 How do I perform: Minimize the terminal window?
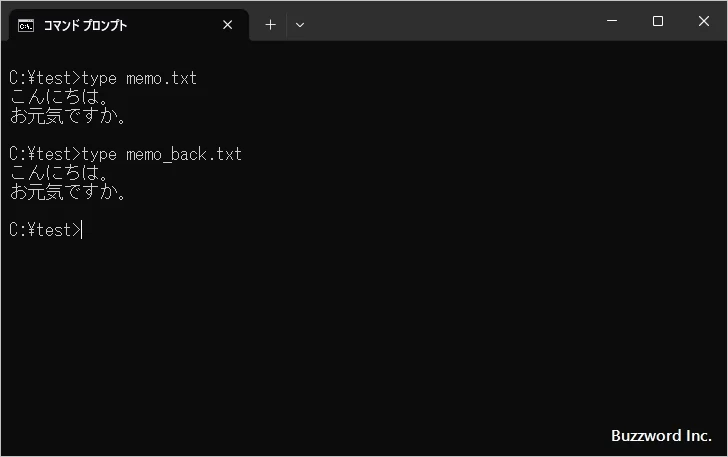coord(611,21)
